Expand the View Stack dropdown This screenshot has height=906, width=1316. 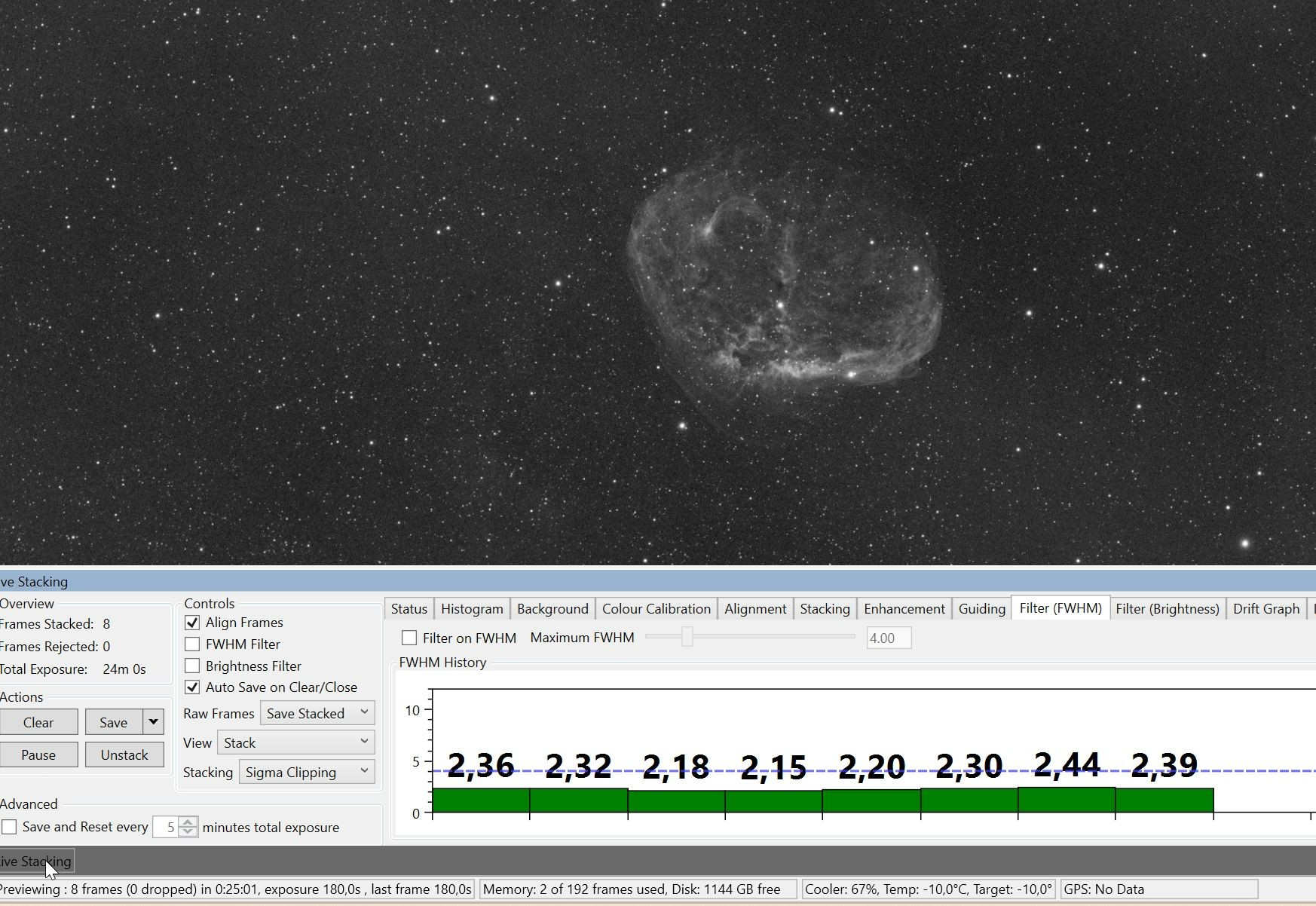click(x=296, y=742)
